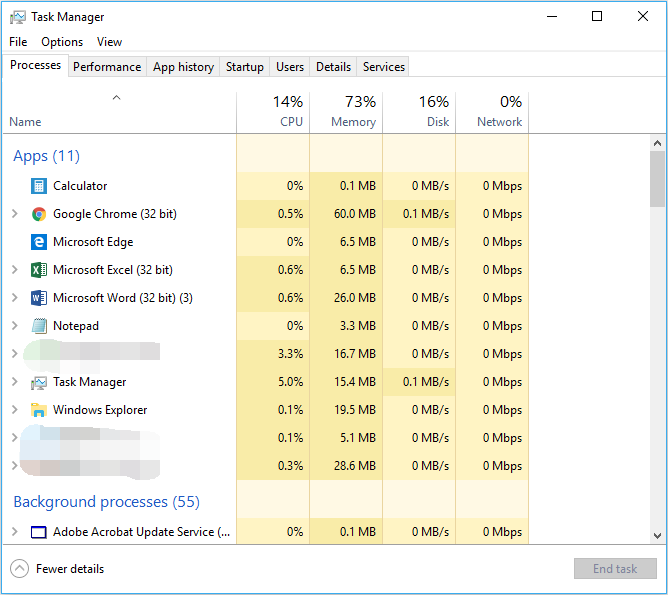Sort by the CPU column header

pos(273,112)
